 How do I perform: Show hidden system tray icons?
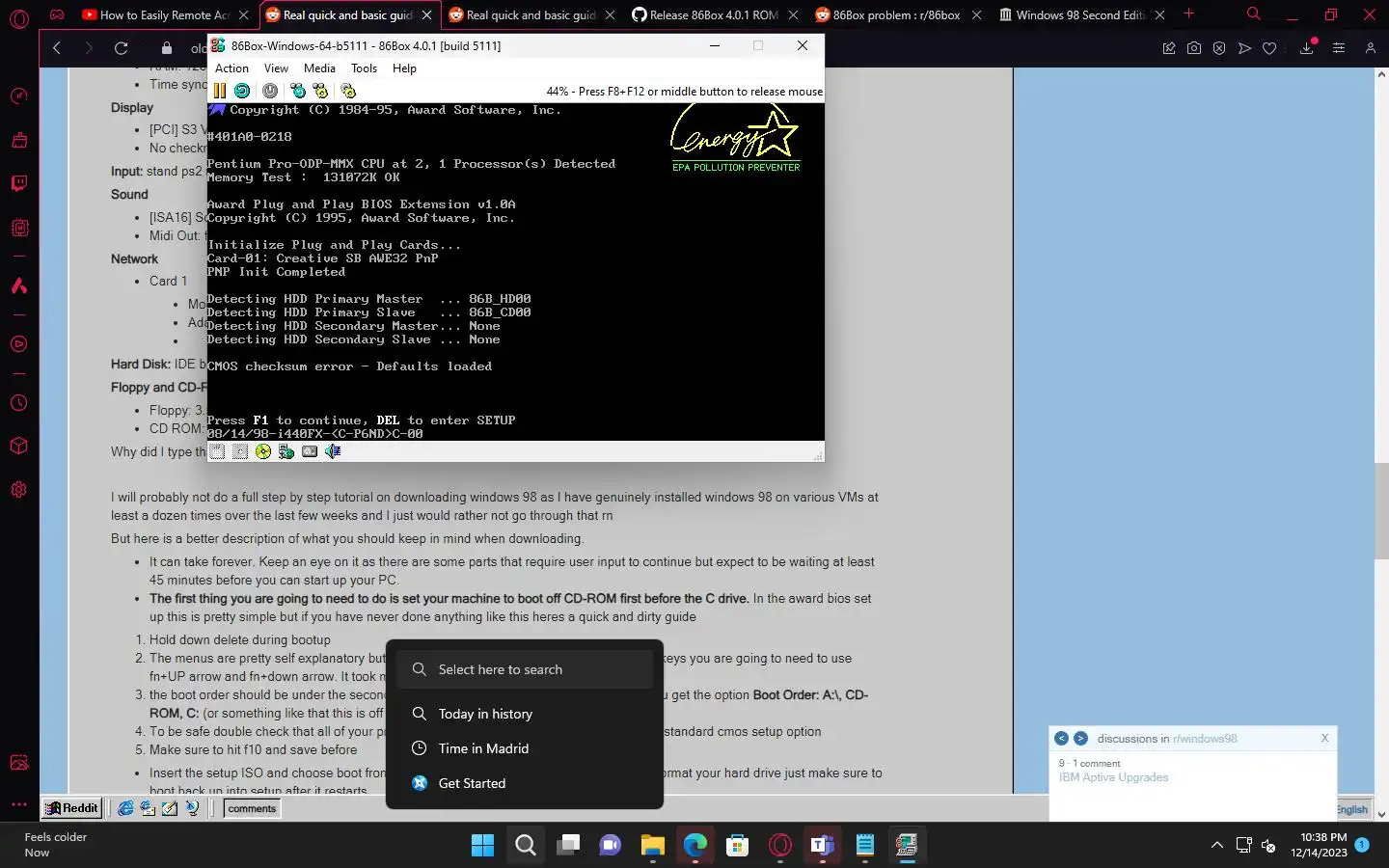click(x=1217, y=845)
